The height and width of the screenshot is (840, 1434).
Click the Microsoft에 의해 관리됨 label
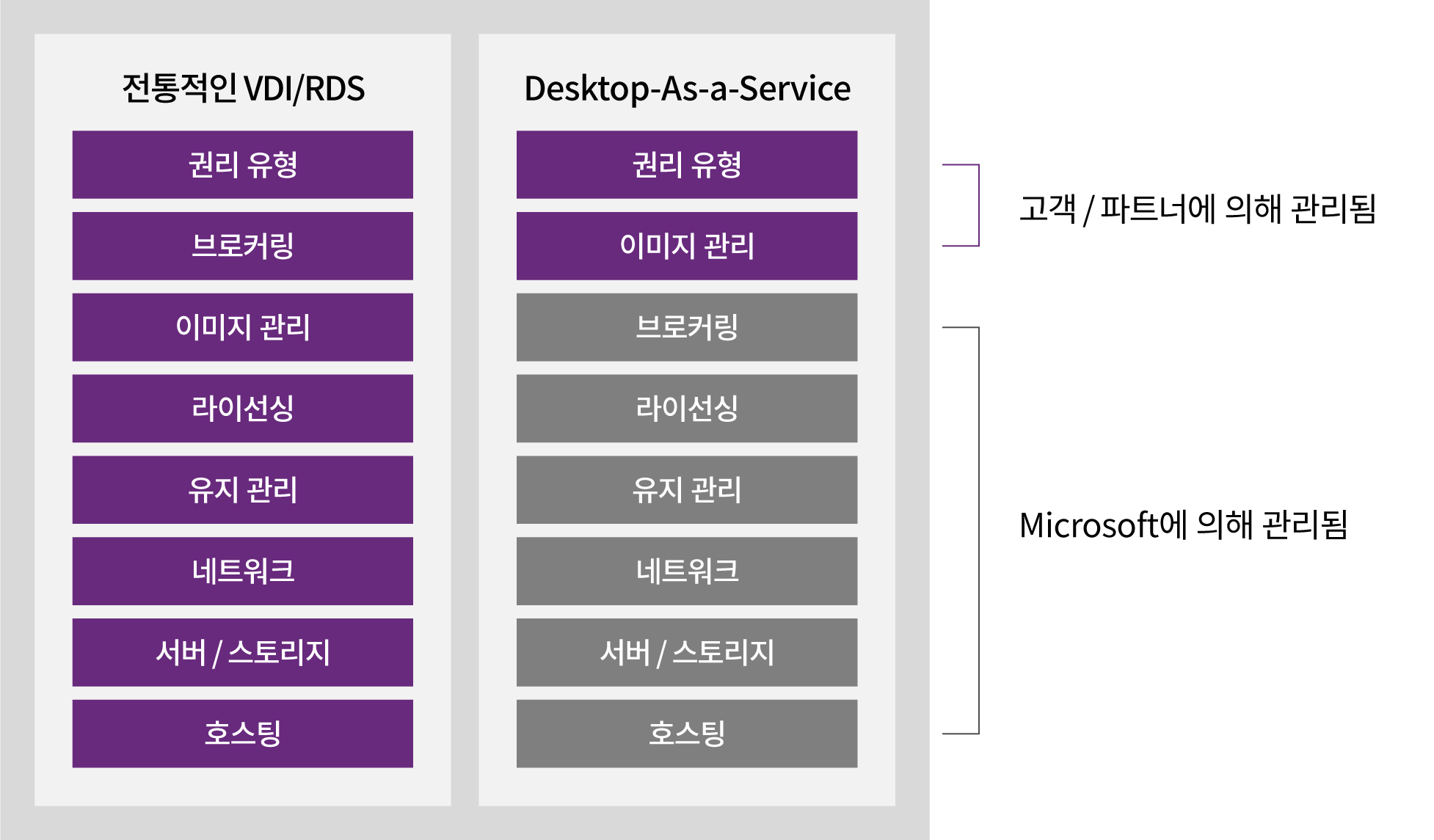tap(1183, 525)
